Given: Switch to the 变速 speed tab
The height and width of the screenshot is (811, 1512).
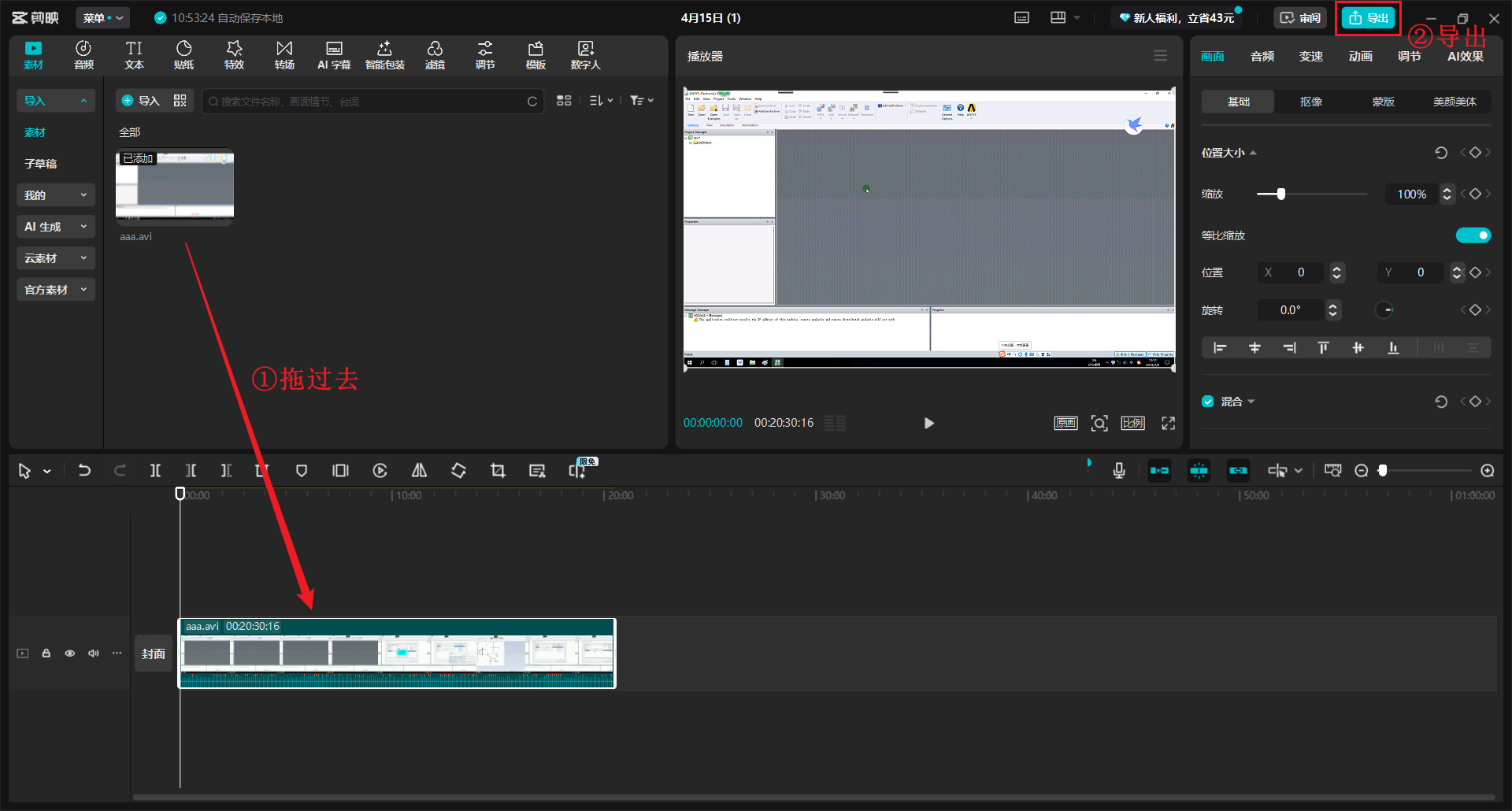Looking at the screenshot, I should pyautogui.click(x=1311, y=56).
